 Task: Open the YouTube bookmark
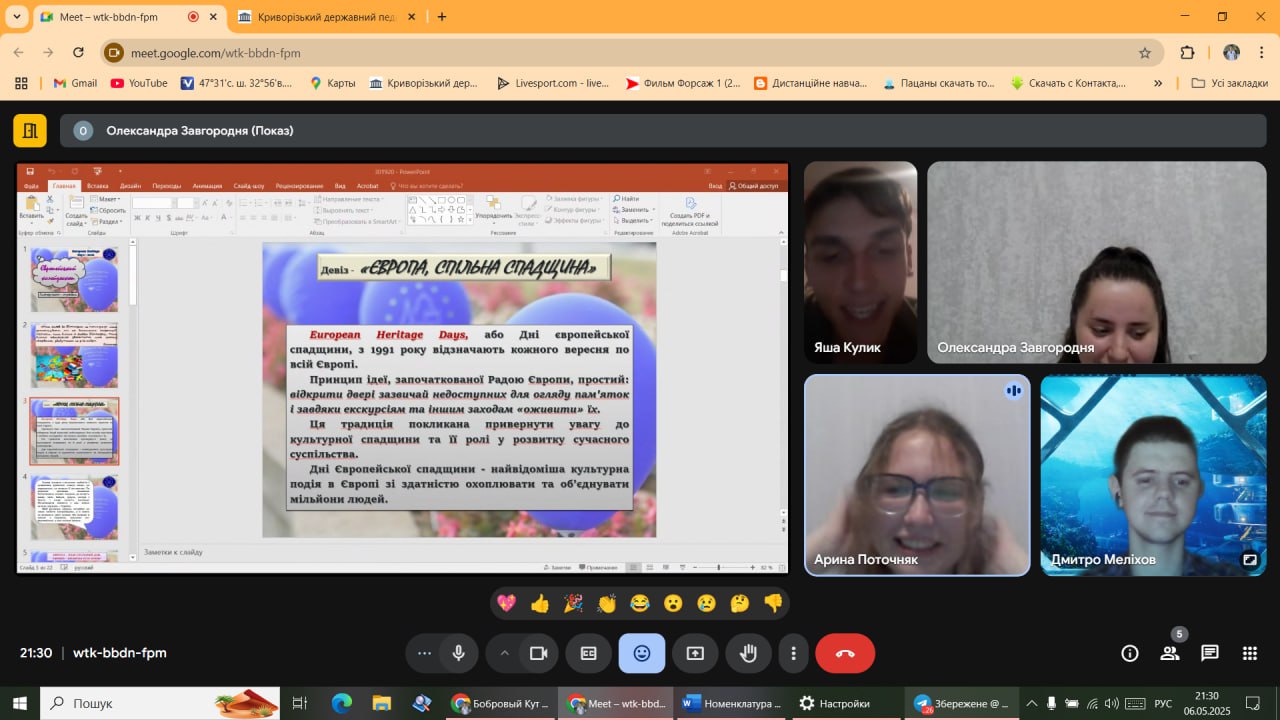pyautogui.click(x=139, y=83)
